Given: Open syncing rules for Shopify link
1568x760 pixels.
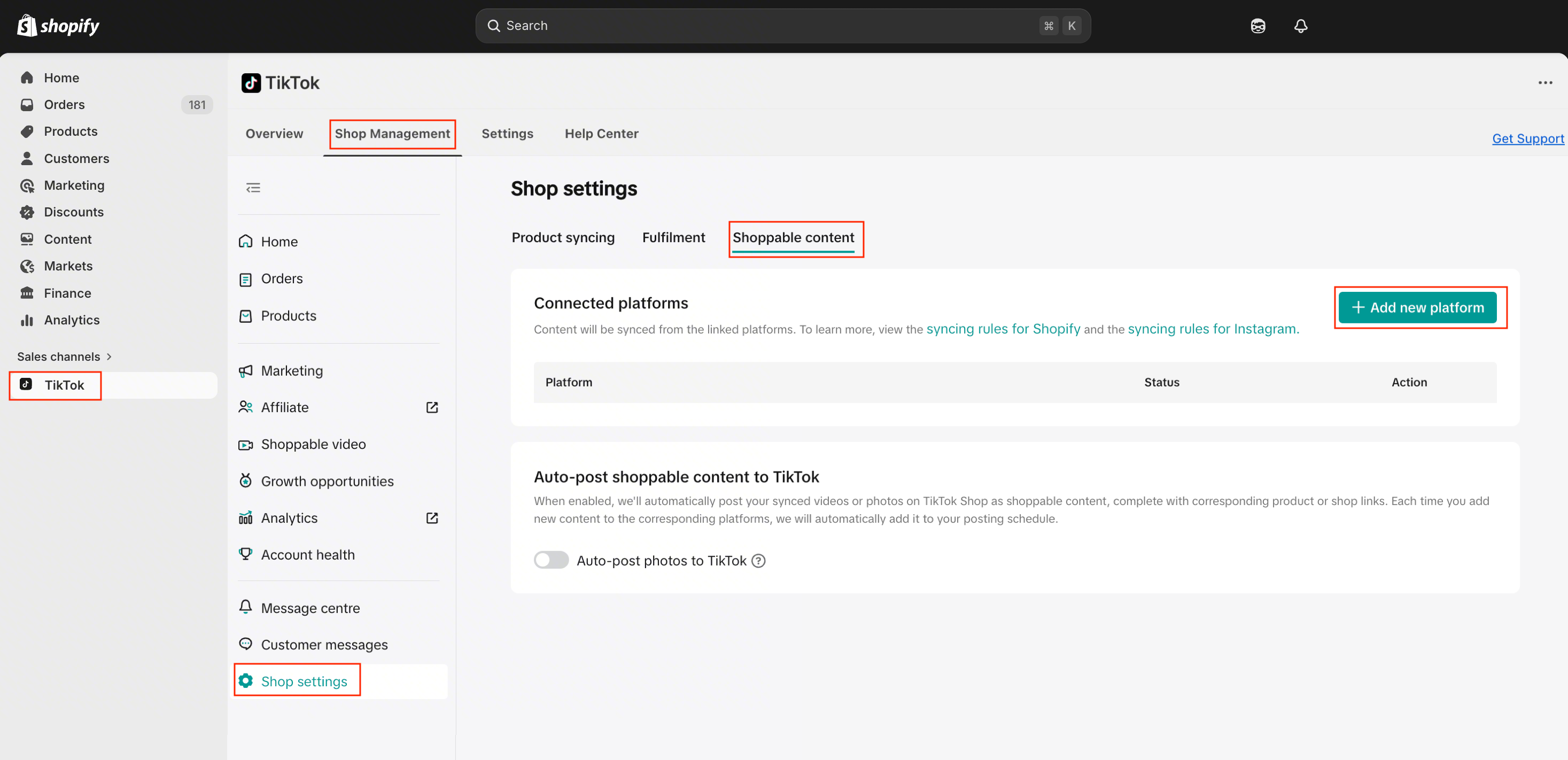Looking at the screenshot, I should [1003, 329].
